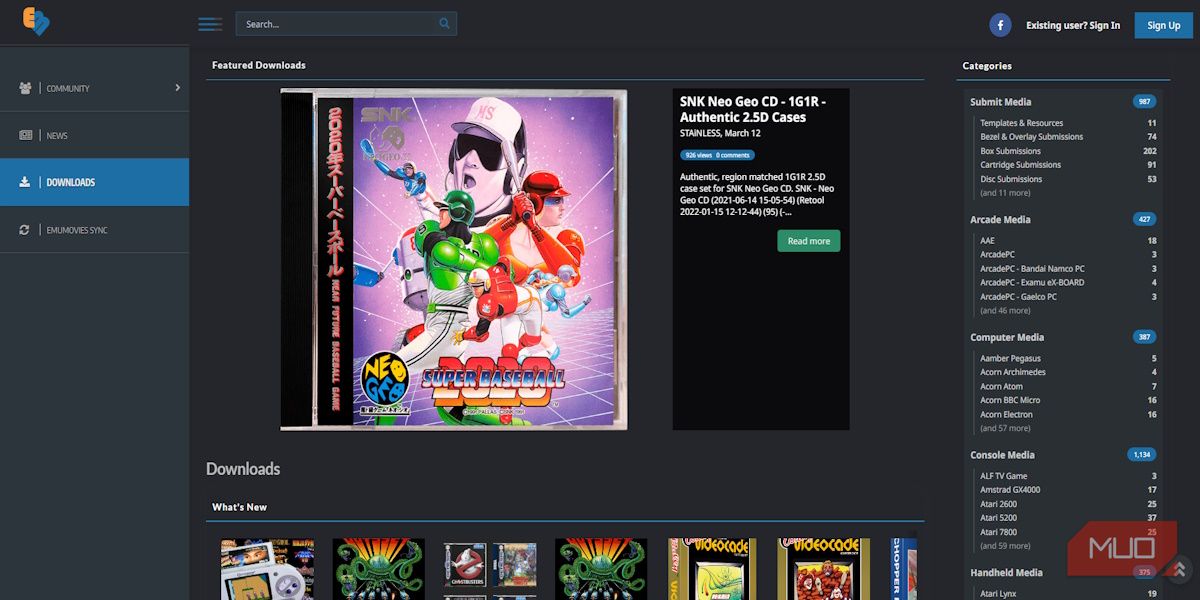
Task: Click the magnifying glass search icon
Action: point(444,22)
